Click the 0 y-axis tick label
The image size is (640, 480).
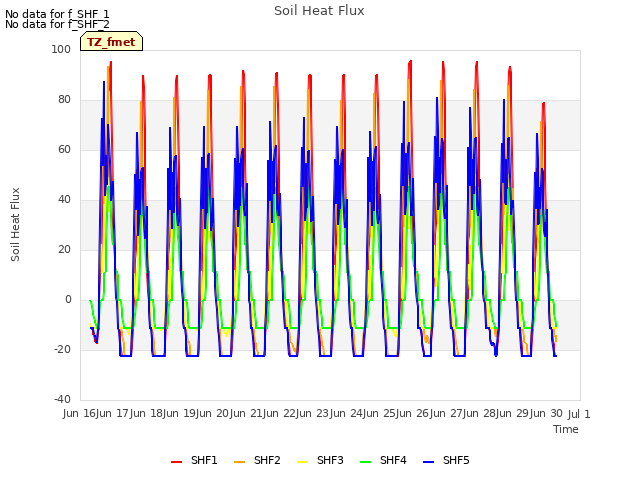[68, 300]
